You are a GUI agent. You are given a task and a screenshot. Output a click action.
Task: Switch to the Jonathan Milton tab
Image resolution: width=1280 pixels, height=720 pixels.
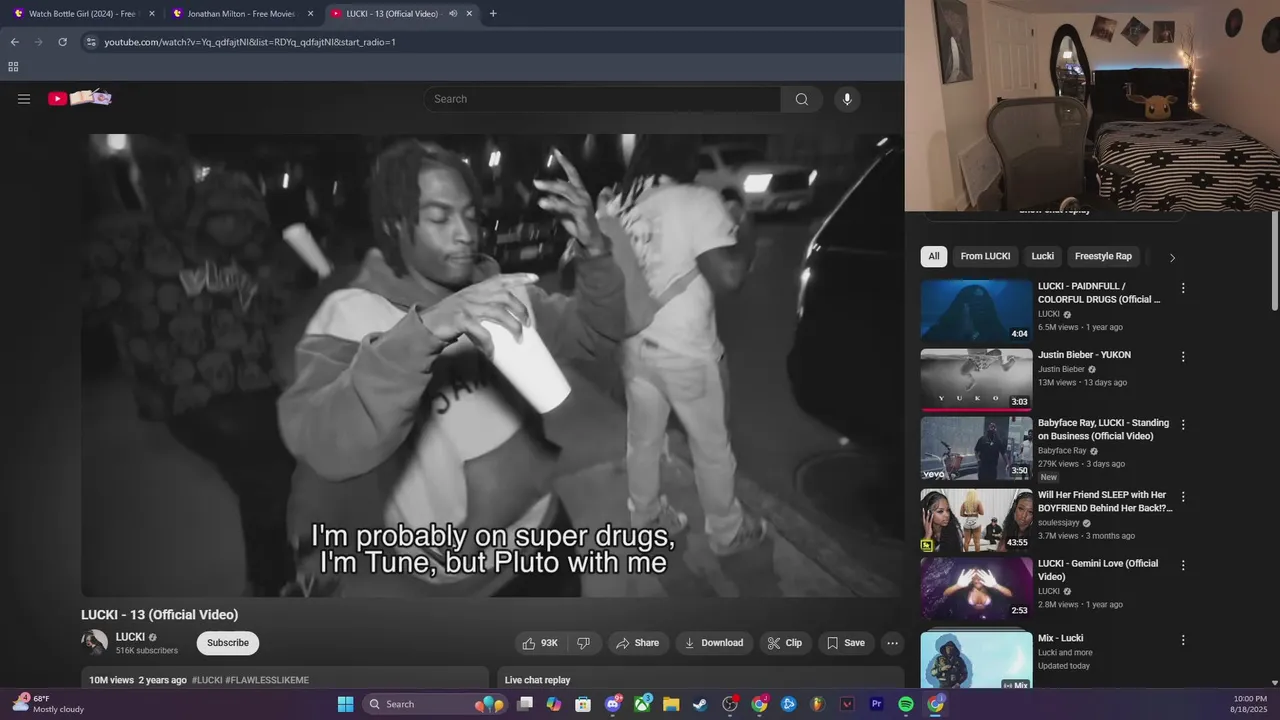(240, 14)
